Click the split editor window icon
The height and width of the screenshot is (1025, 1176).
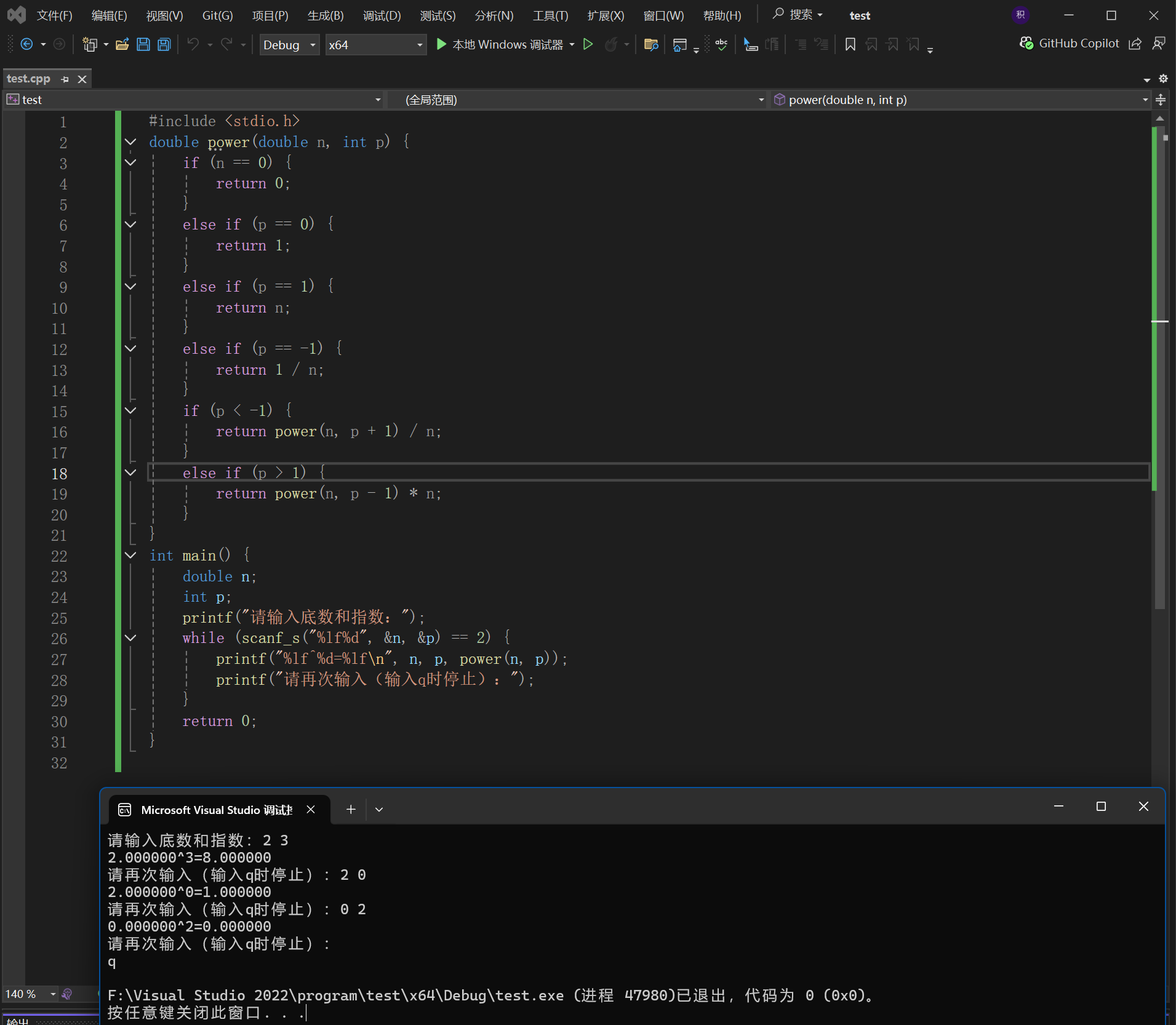tap(1161, 100)
